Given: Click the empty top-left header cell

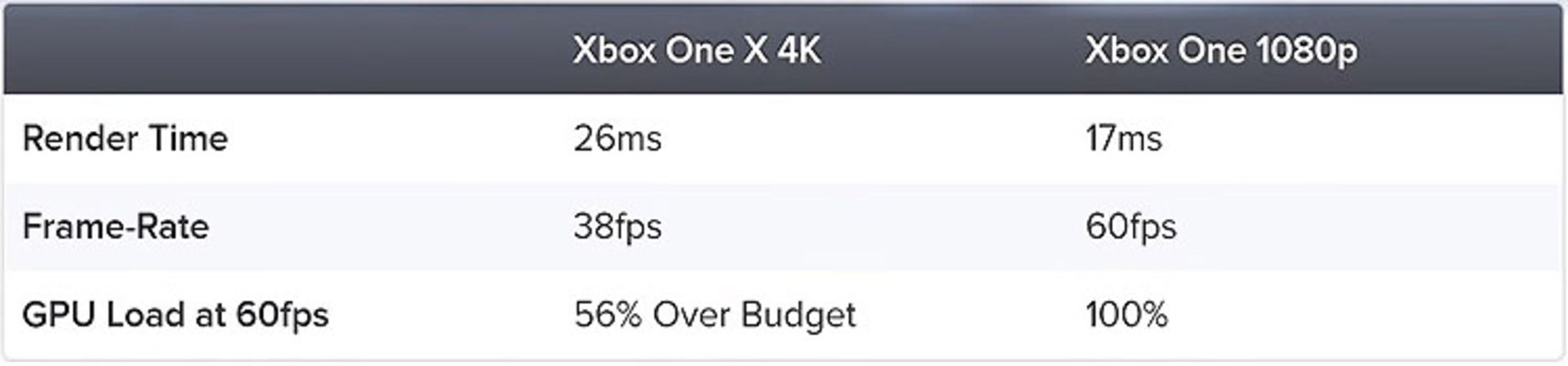Looking at the screenshot, I should tap(278, 51).
